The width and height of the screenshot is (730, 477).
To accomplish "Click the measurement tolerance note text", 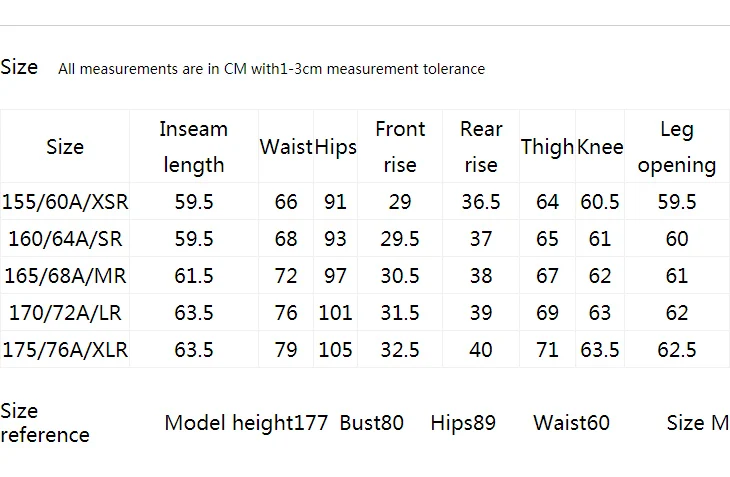I will point(271,69).
